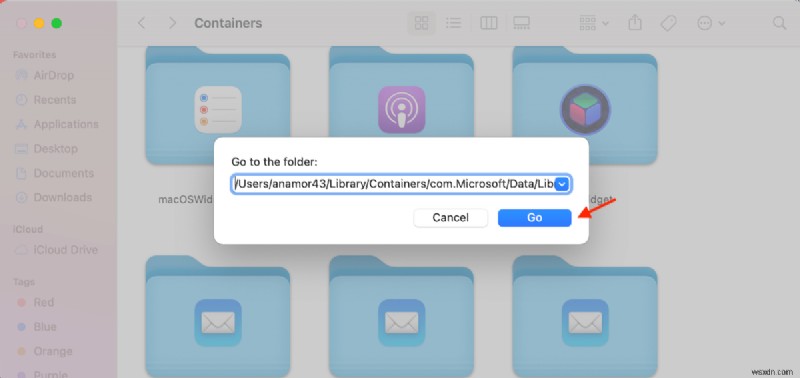Select the folder with the colored cube icon
Screen dimensions: 800x378
pyautogui.click(x=585, y=106)
